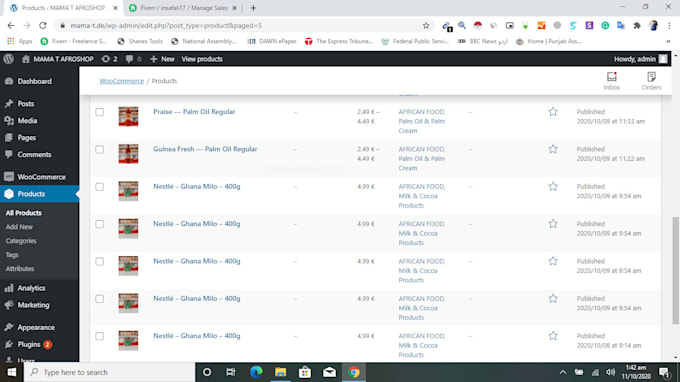Viewport: 680px width, 382px height.
Task: Reload the current page
Action: (42, 26)
